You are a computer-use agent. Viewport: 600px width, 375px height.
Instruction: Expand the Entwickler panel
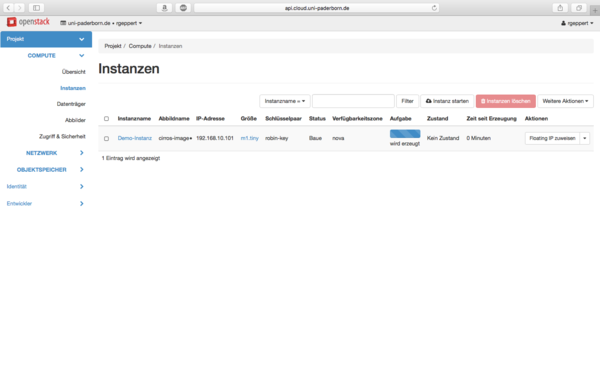[45, 204]
